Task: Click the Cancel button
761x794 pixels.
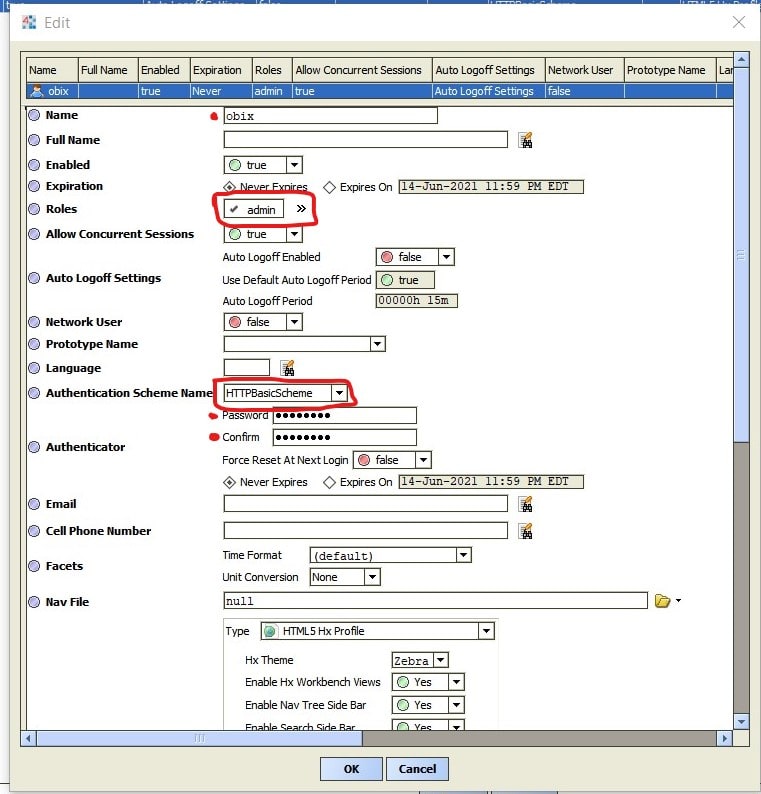Action: [417, 769]
